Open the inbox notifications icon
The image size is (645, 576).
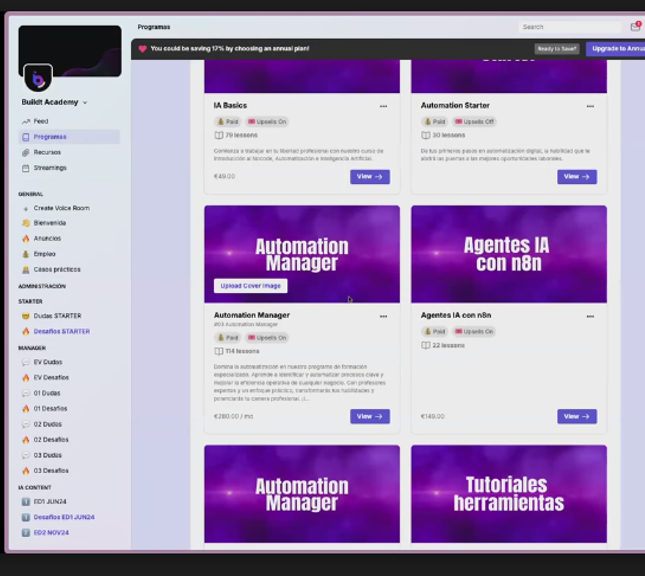[x=635, y=27]
